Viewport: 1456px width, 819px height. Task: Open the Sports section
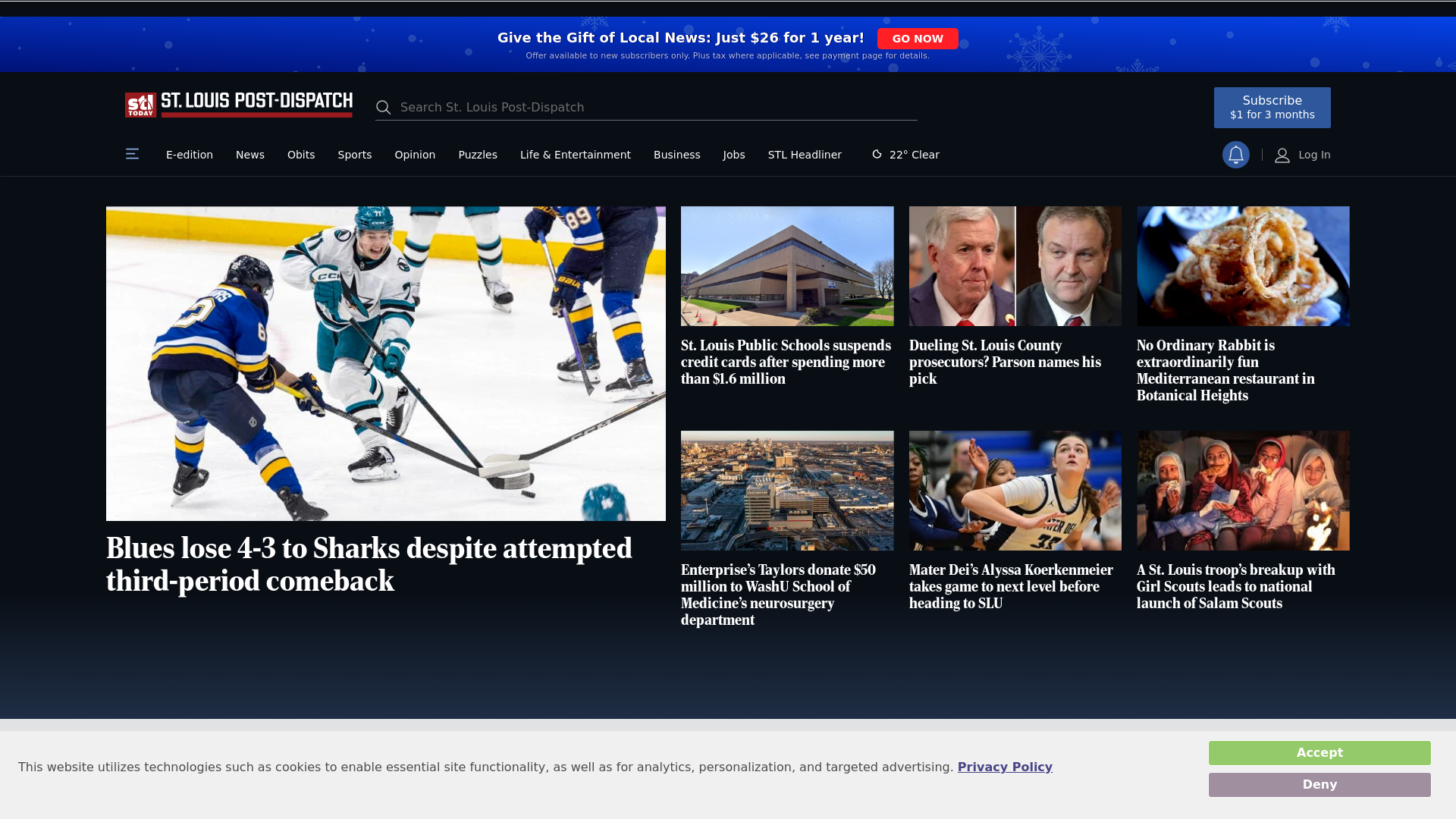coord(355,155)
